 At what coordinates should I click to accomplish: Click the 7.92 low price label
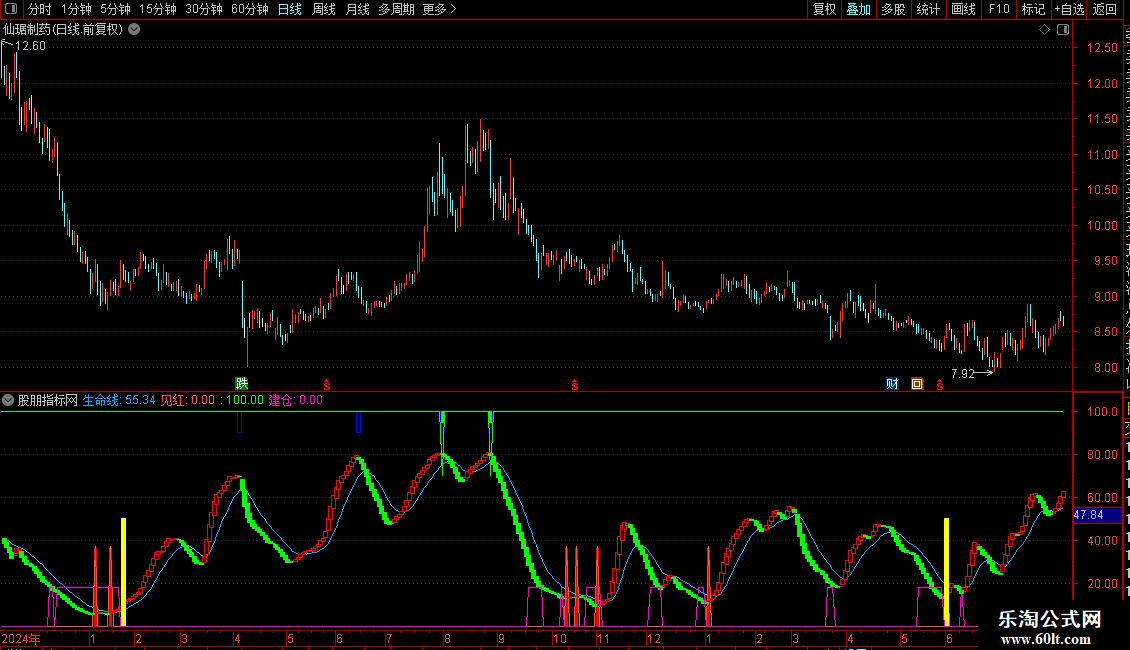point(963,373)
